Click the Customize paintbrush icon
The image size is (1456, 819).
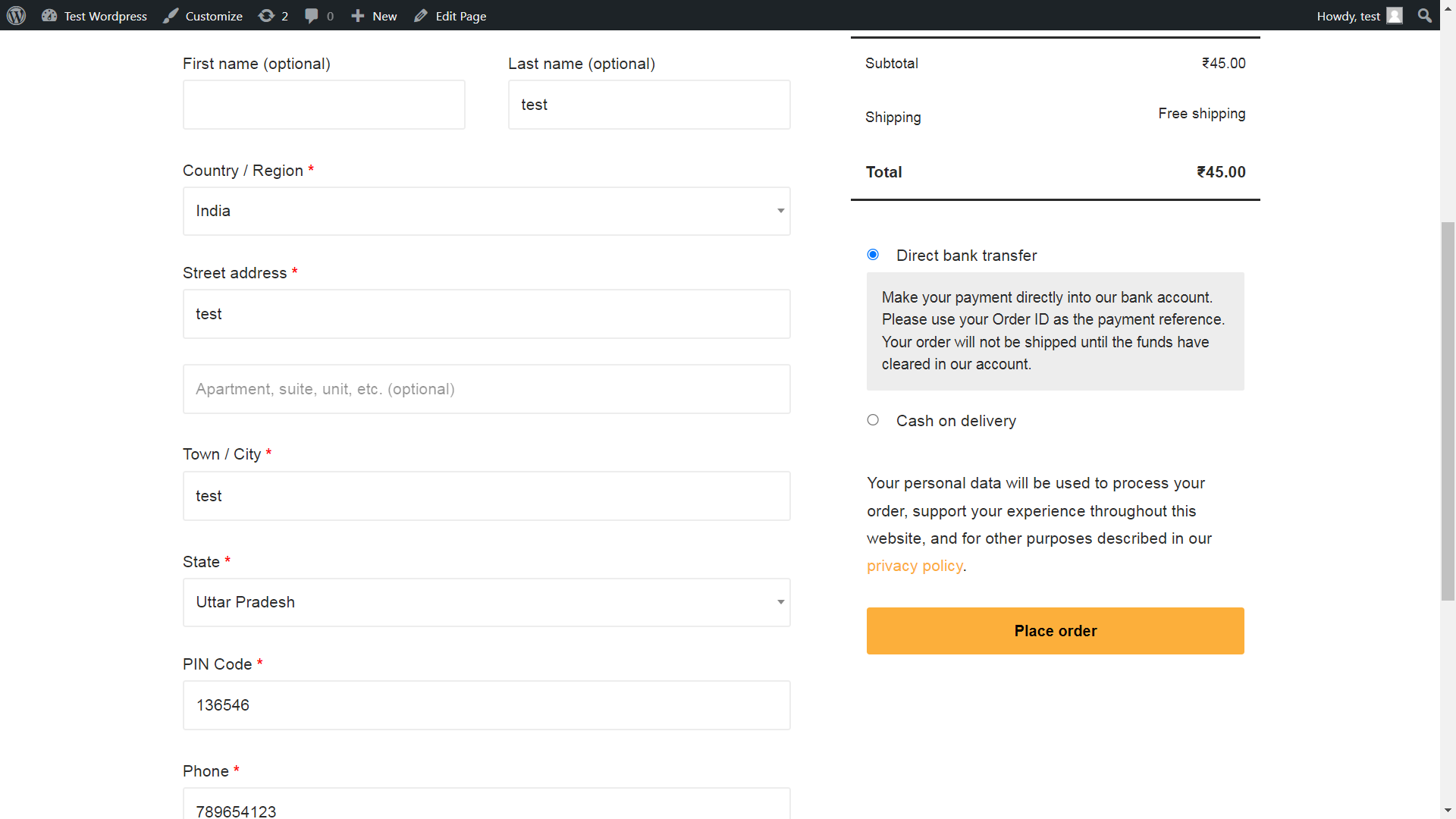click(x=171, y=15)
